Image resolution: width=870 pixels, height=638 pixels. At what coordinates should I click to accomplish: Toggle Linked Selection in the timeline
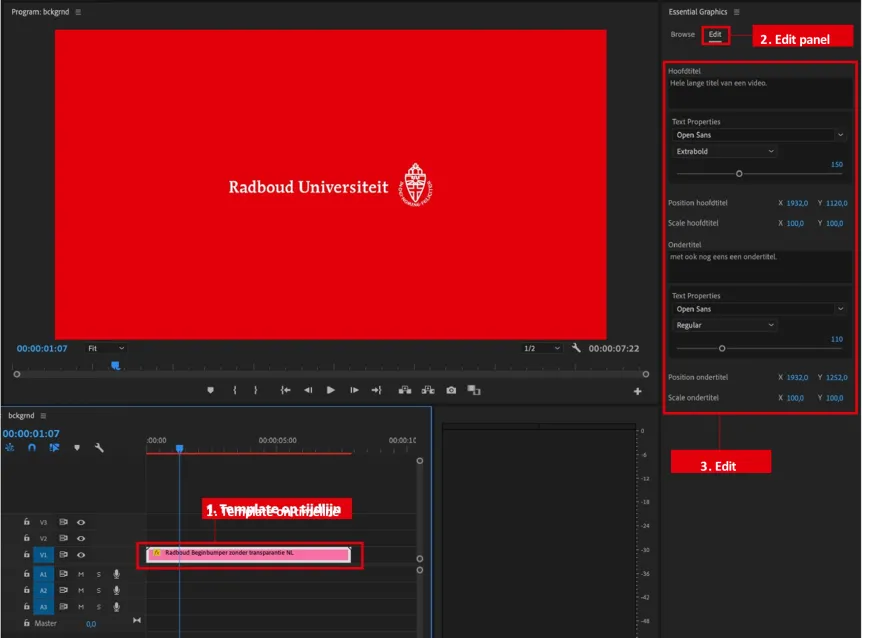click(x=54, y=448)
